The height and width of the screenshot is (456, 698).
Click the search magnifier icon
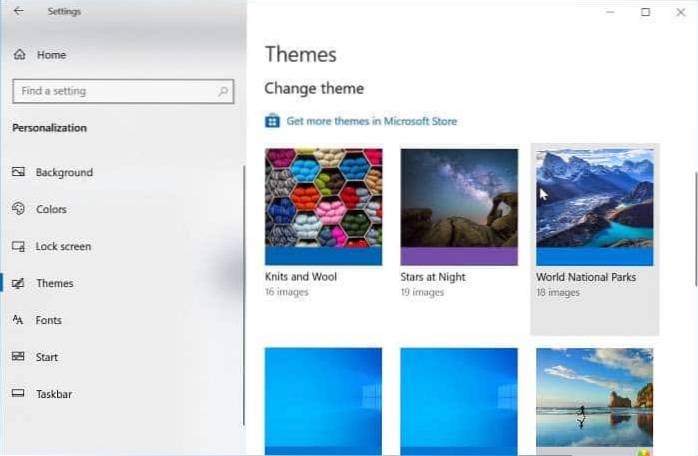[x=221, y=91]
